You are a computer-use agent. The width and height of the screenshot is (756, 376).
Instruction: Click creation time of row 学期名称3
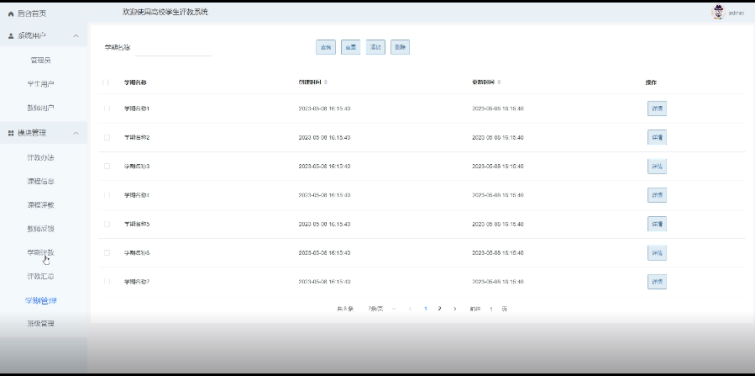(324, 166)
